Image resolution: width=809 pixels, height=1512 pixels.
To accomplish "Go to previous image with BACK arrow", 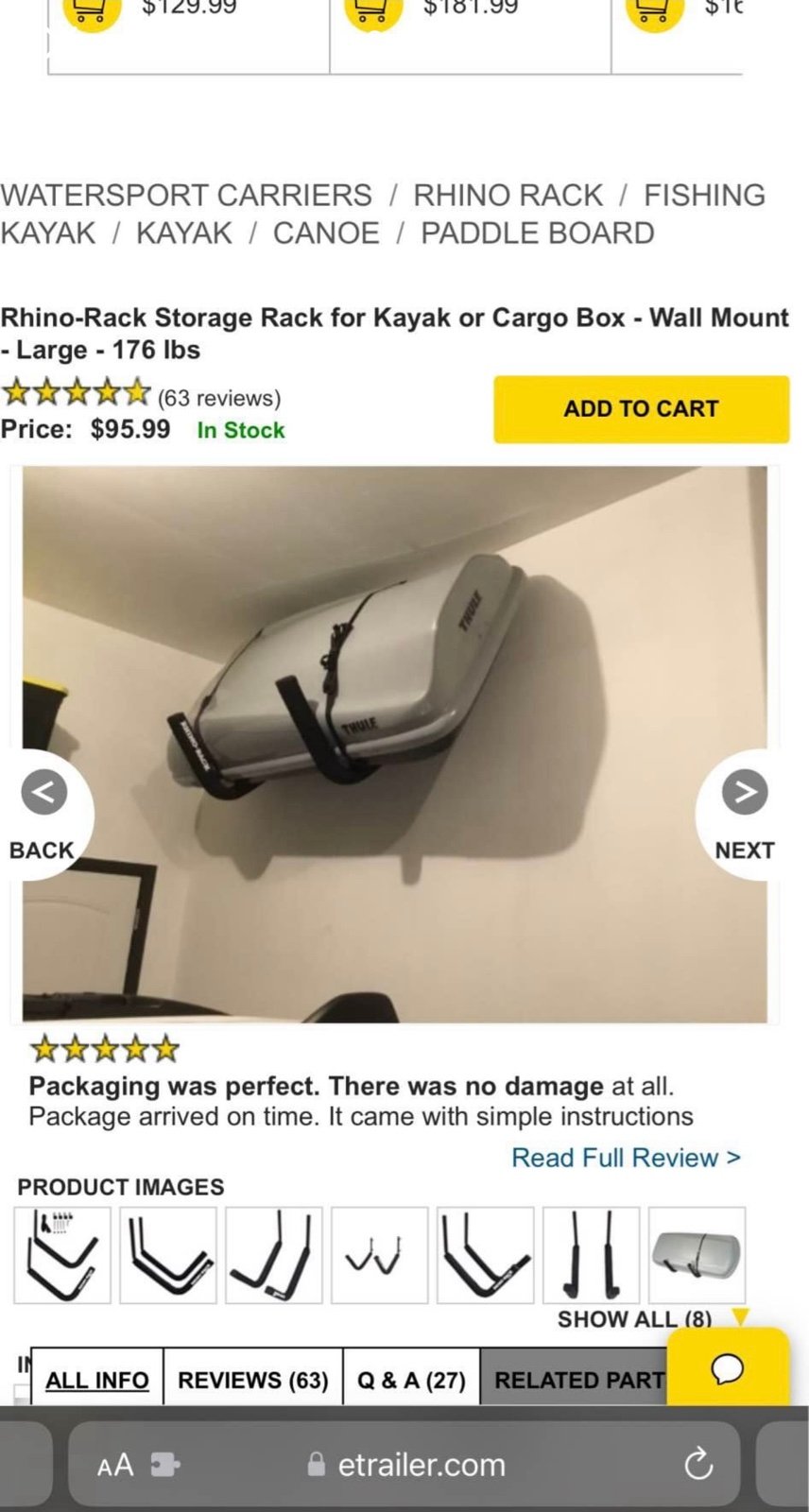I will pos(44,792).
